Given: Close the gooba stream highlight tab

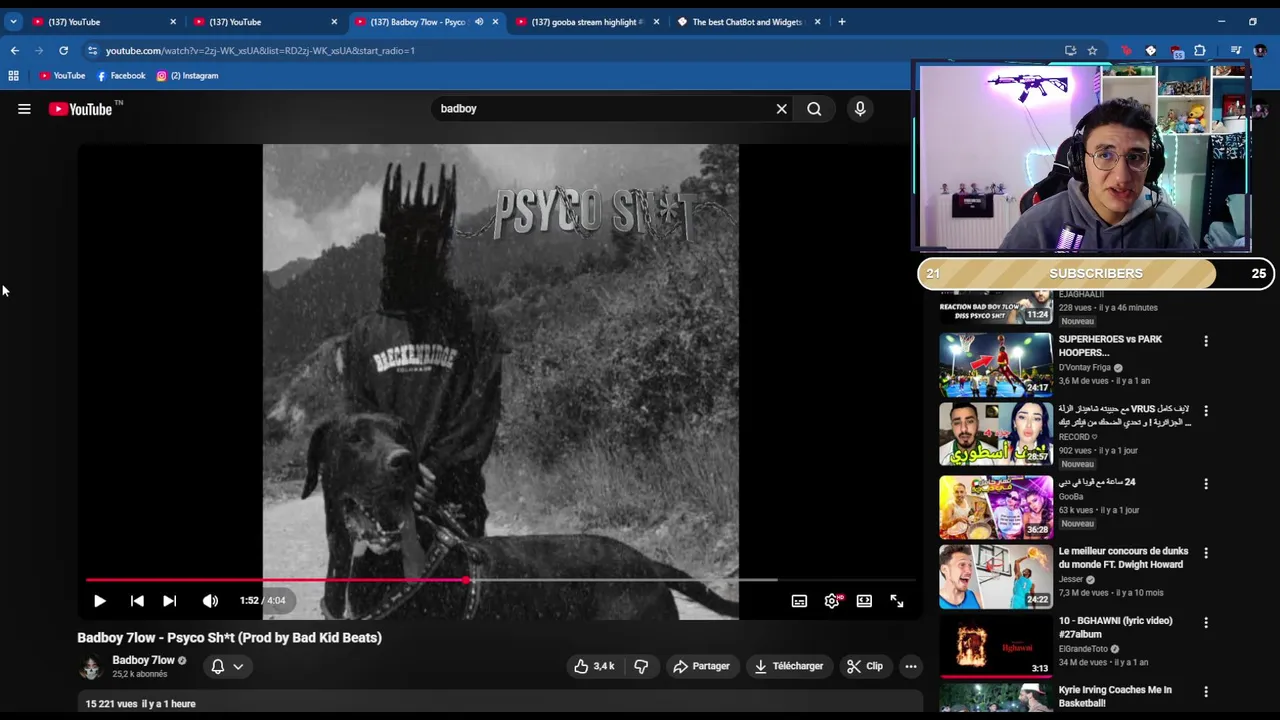Looking at the screenshot, I should (657, 22).
